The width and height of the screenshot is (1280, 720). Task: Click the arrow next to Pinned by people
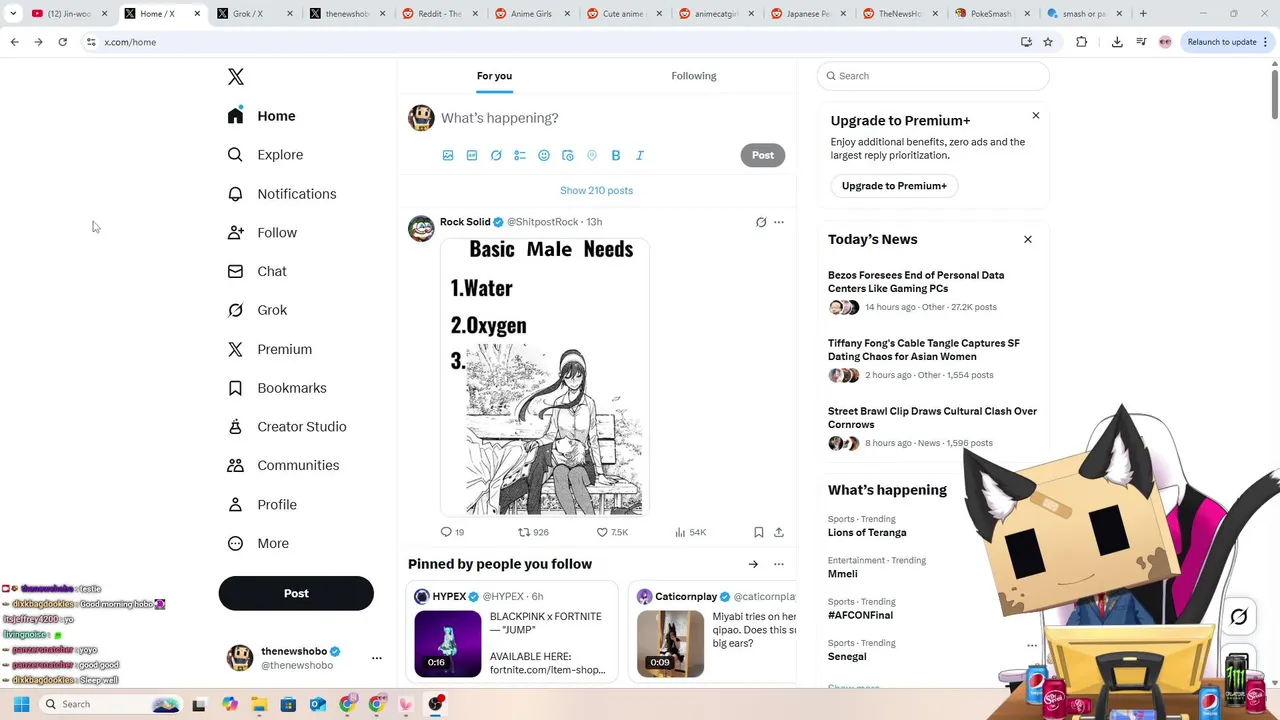753,564
